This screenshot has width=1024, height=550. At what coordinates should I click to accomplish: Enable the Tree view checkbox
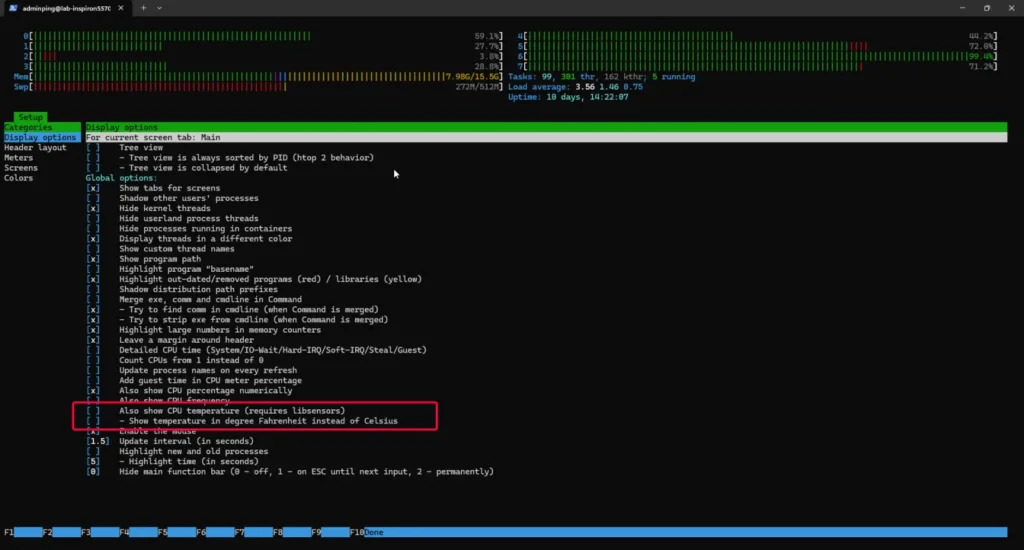pos(93,148)
